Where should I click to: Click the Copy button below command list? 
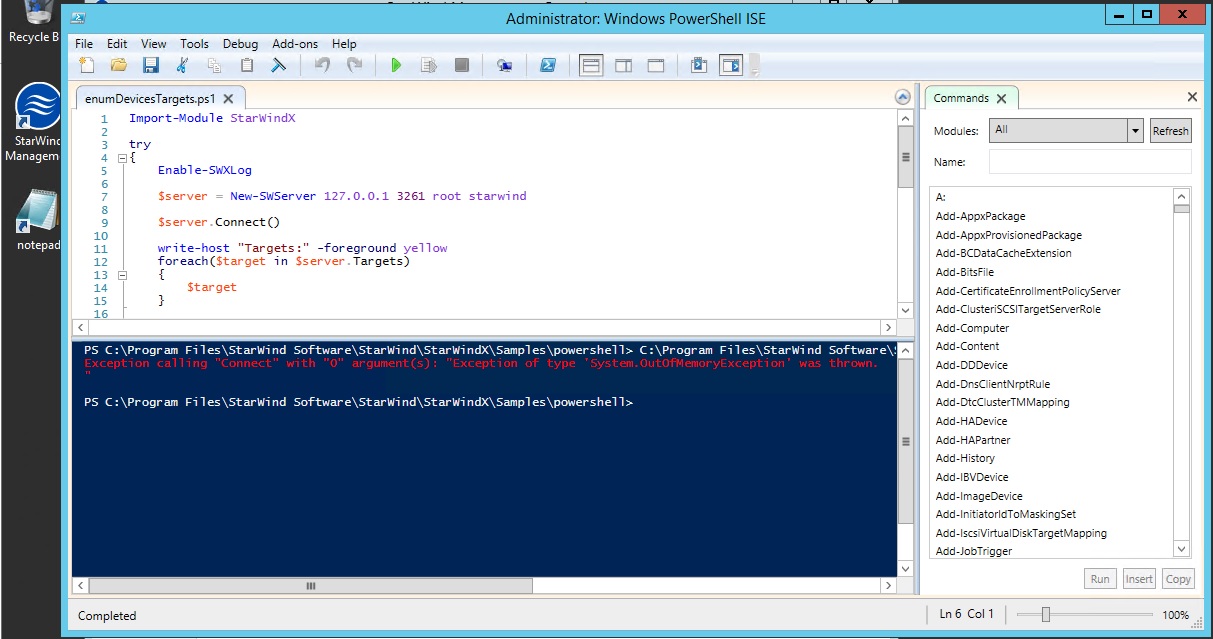1178,578
